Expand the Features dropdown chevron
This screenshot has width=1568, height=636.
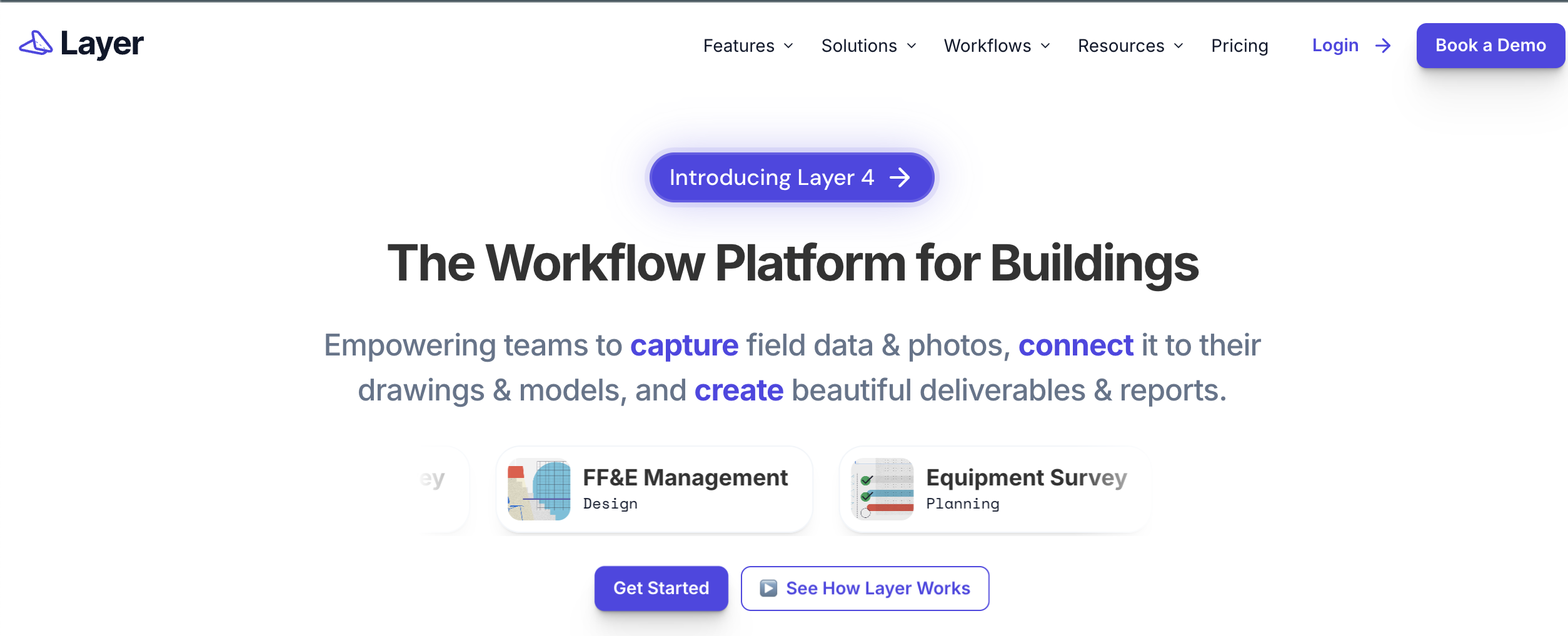788,46
